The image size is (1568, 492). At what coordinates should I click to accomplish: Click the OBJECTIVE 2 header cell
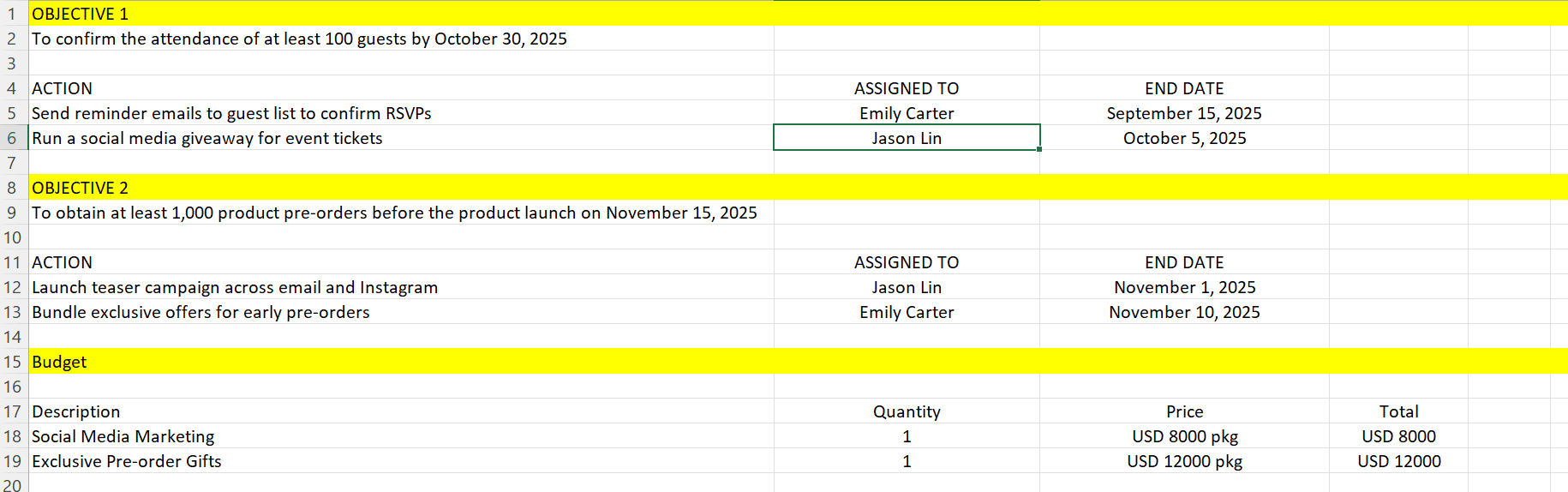[x=80, y=188]
